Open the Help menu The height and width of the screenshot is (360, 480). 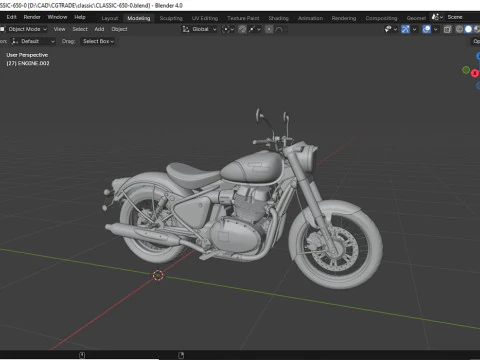pyautogui.click(x=80, y=17)
